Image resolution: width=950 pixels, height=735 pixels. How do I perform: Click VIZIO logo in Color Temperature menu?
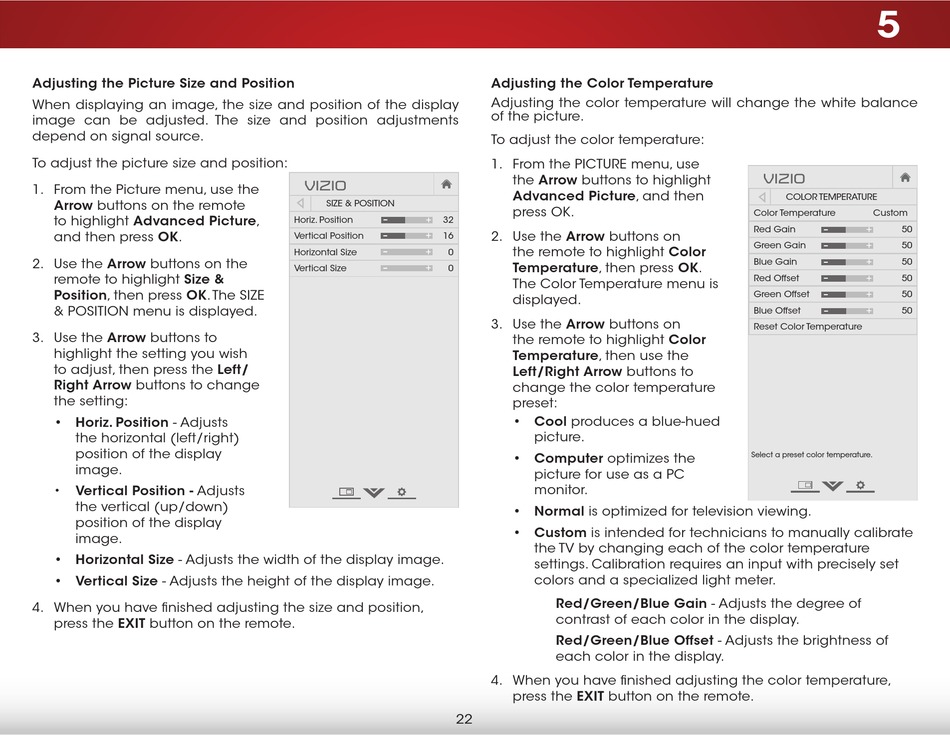784,179
